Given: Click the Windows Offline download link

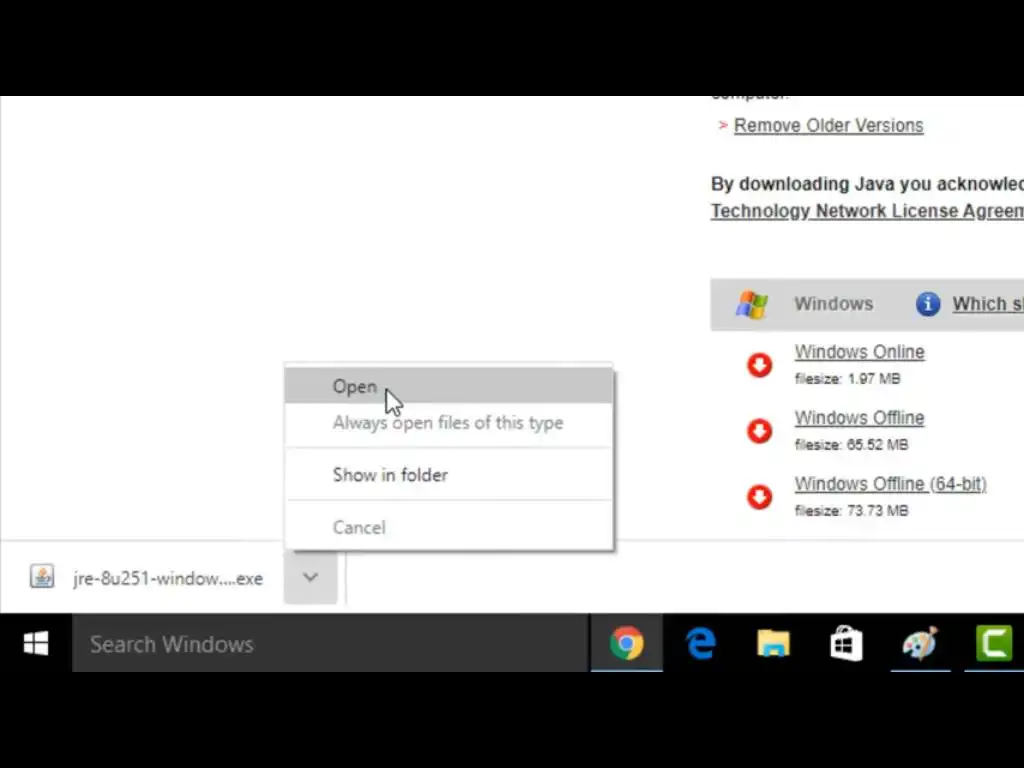Looking at the screenshot, I should [859, 418].
